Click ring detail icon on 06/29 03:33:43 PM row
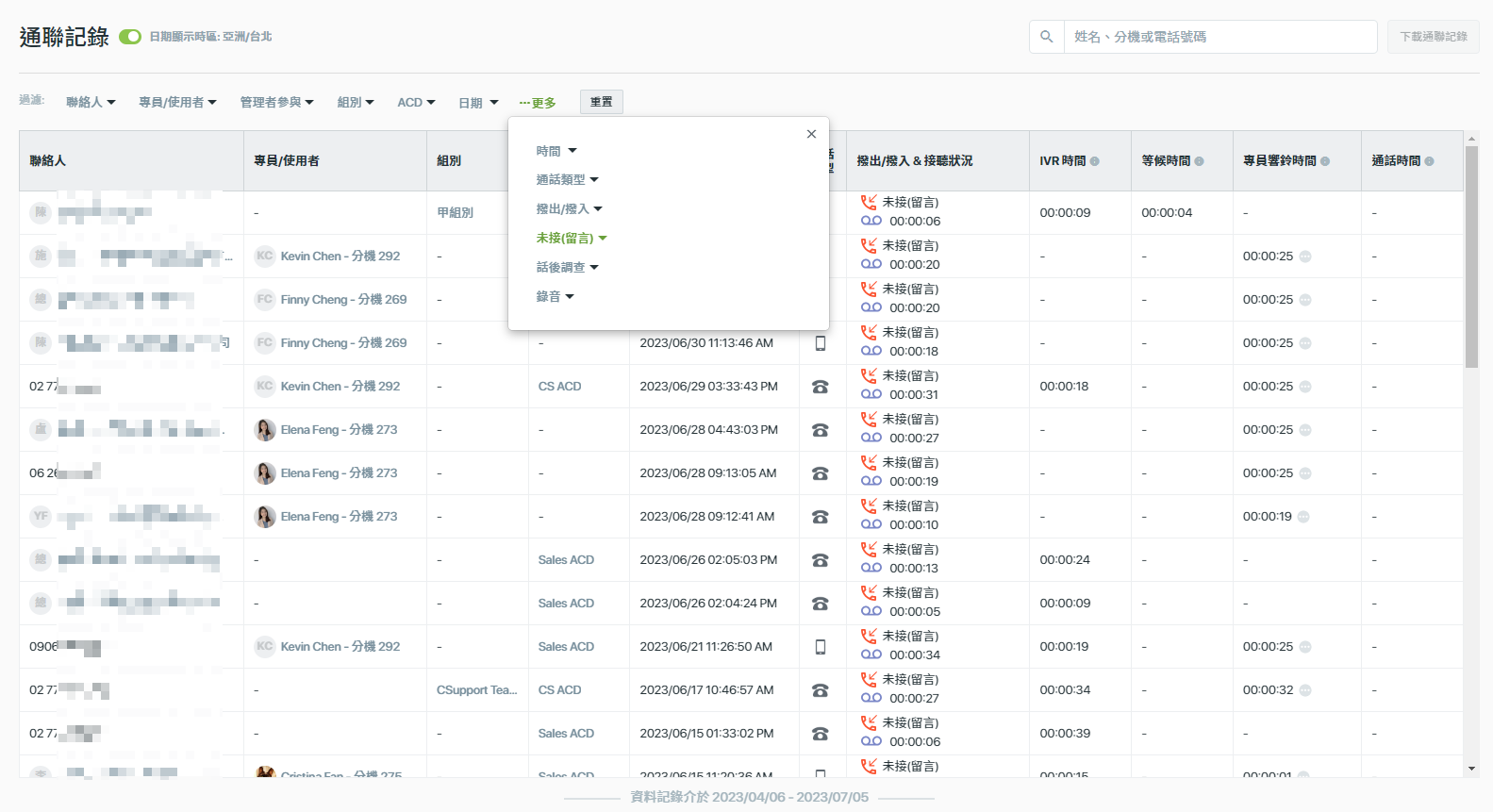 coord(1305,387)
